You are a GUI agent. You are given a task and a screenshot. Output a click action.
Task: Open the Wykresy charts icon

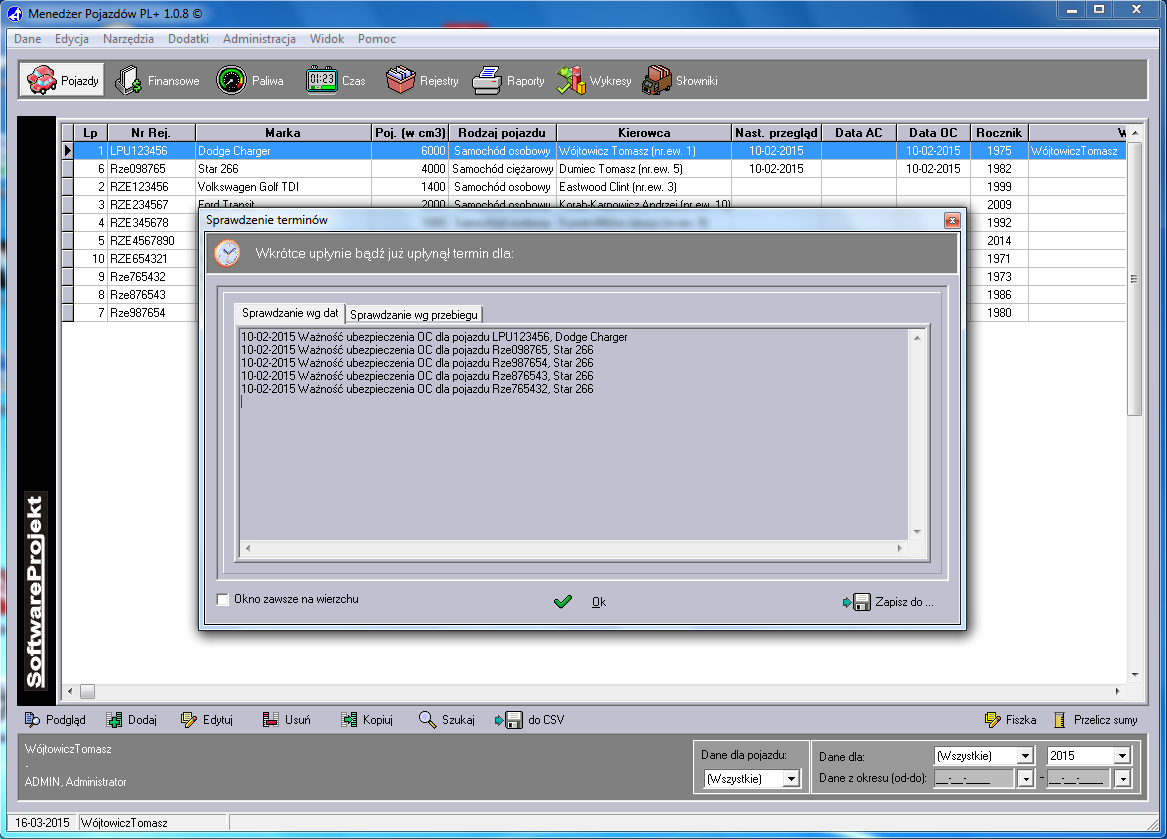(571, 81)
